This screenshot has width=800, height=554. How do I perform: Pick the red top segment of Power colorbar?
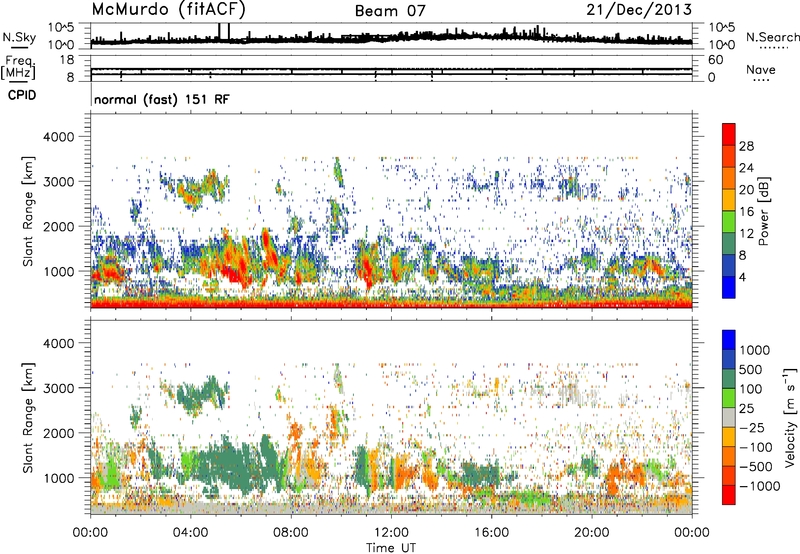click(x=729, y=135)
